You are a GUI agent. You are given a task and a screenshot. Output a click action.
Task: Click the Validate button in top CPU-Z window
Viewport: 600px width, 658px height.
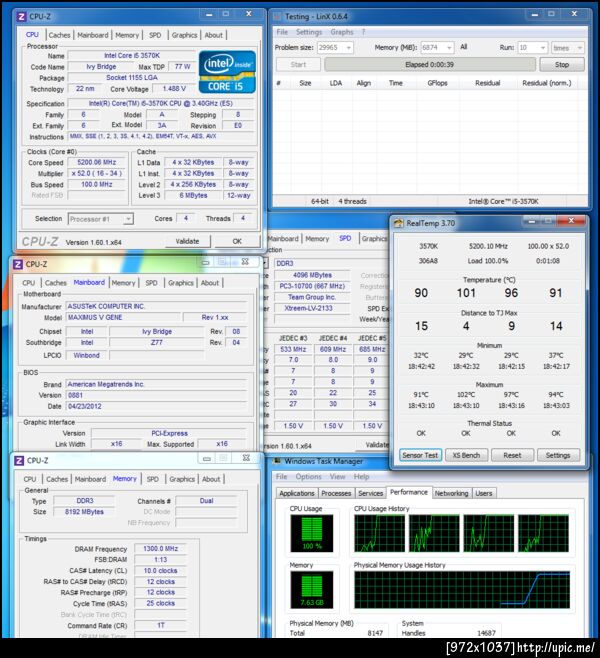click(187, 241)
